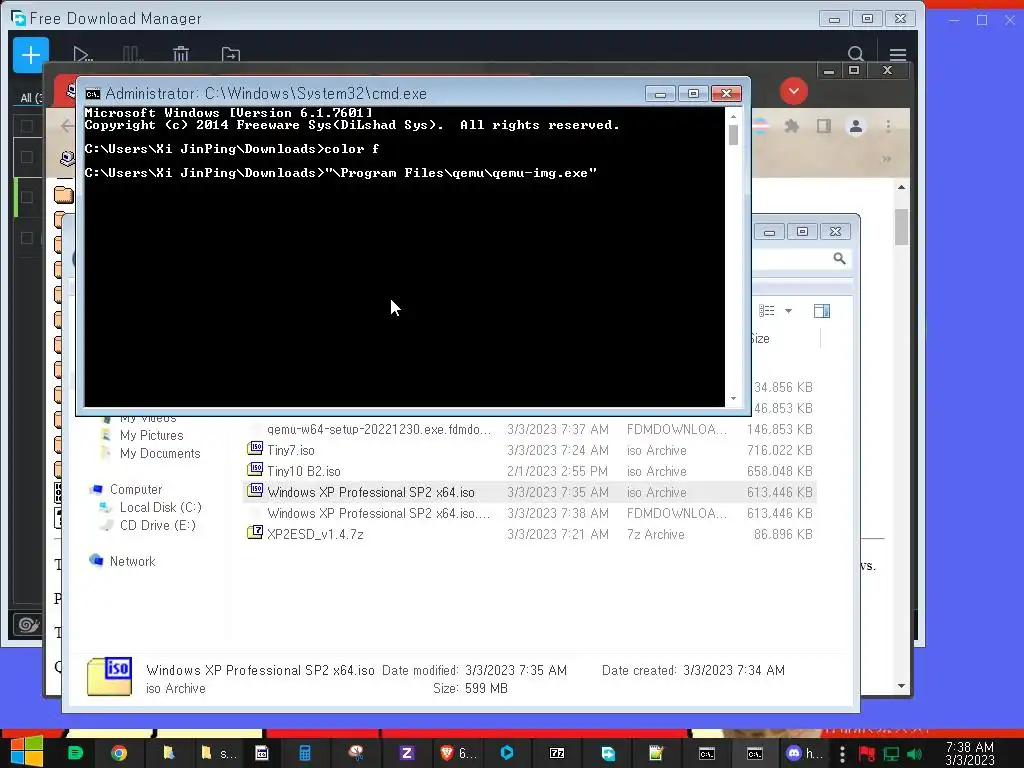Open Brave browser taskbar button

click(459, 753)
